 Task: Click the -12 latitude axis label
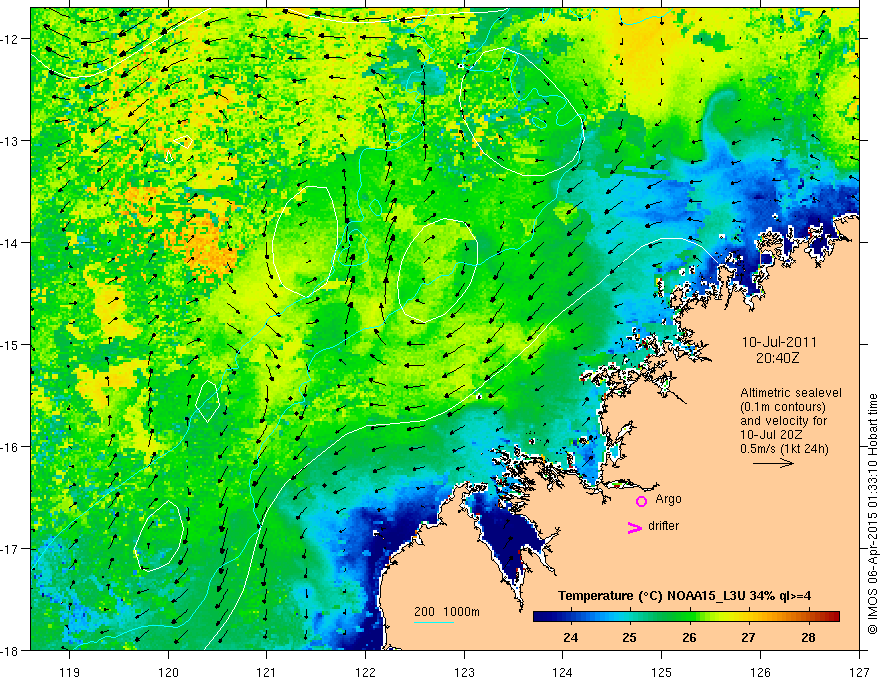(10, 39)
